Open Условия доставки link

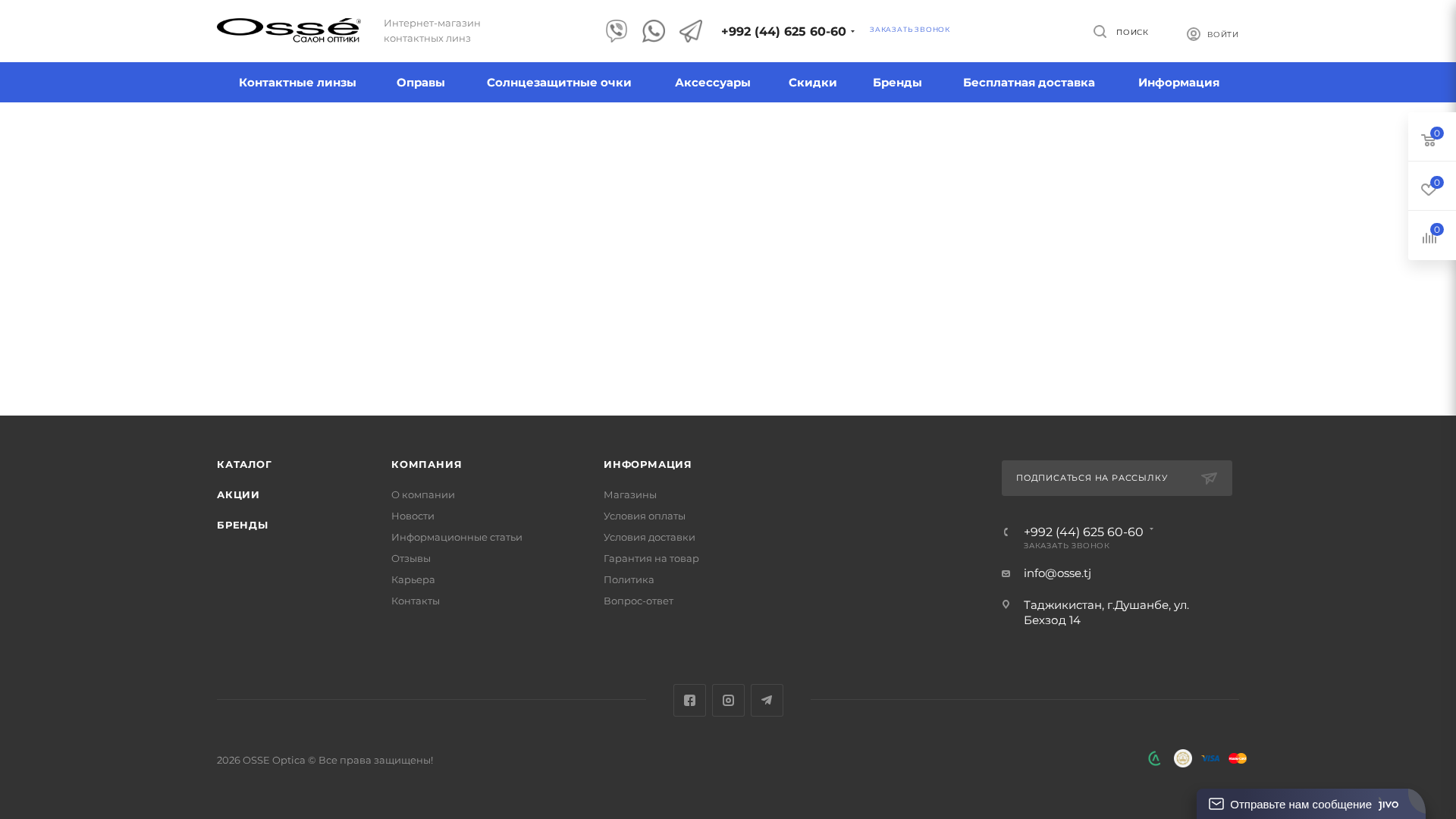[x=649, y=537]
